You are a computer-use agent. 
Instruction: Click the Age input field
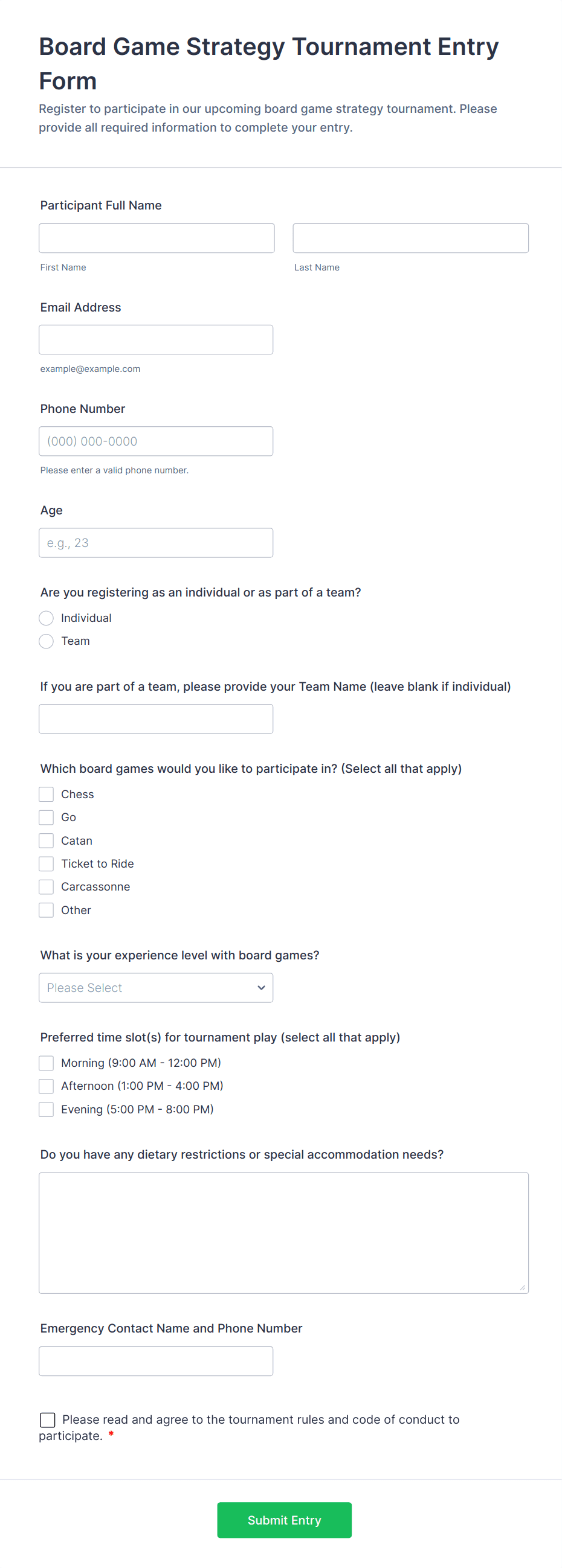[x=155, y=543]
